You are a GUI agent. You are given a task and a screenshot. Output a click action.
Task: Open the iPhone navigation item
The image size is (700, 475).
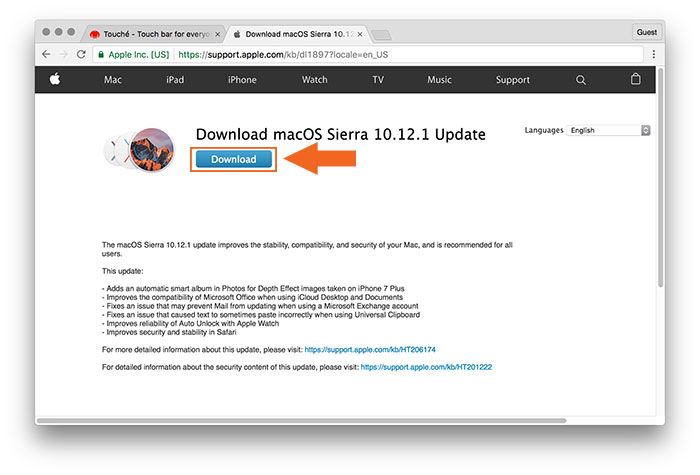point(242,80)
